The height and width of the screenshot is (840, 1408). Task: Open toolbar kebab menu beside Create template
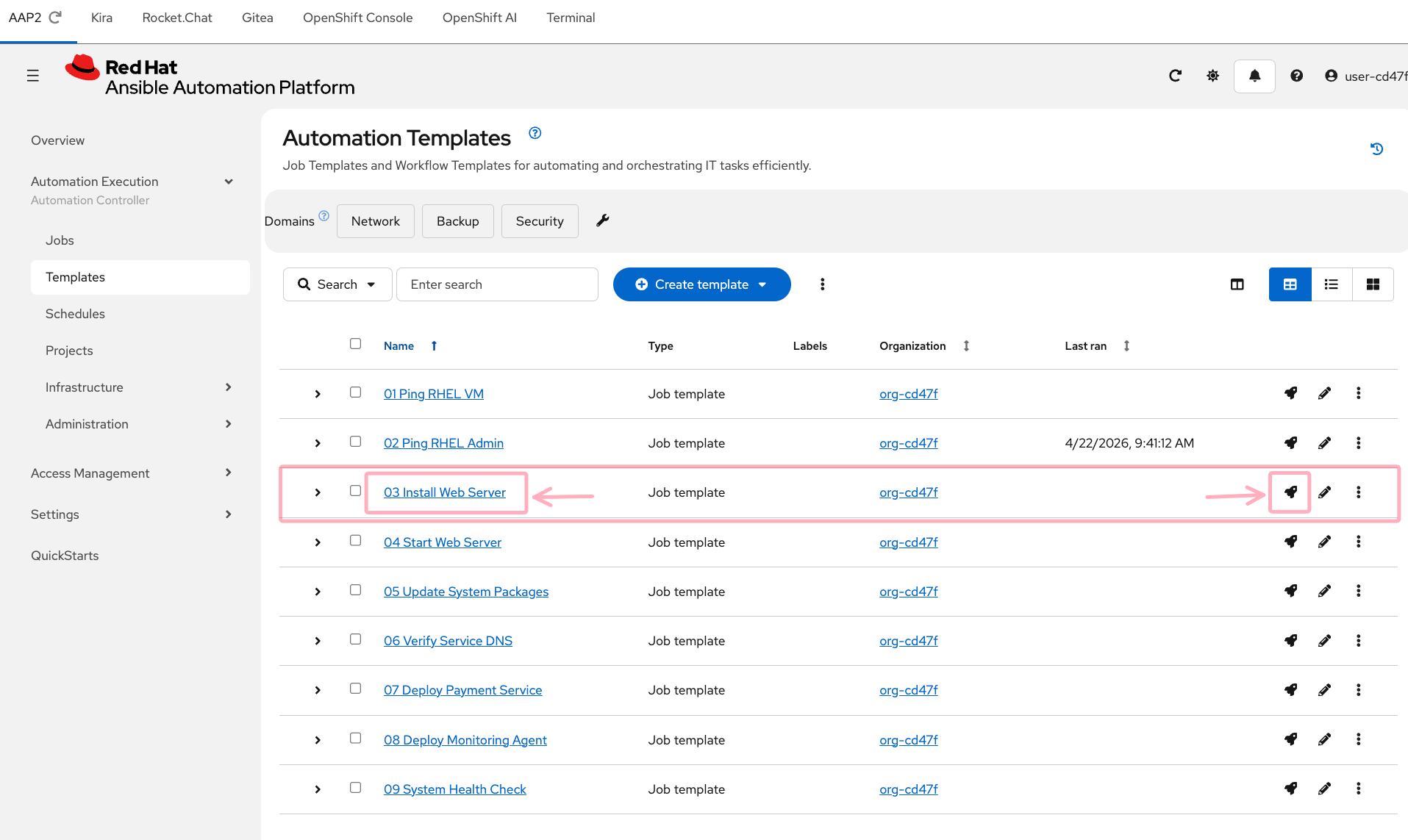click(822, 284)
